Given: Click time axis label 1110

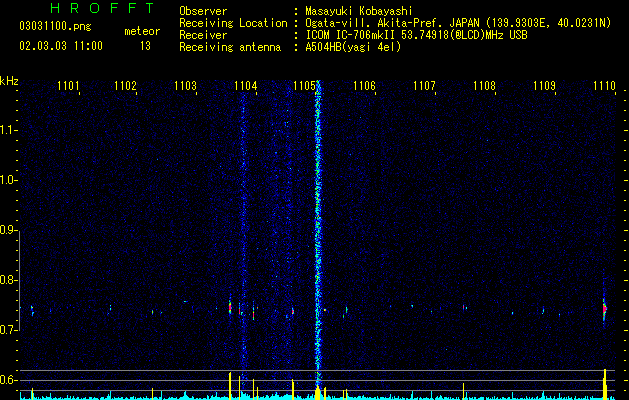Looking at the screenshot, I should click(604, 85).
